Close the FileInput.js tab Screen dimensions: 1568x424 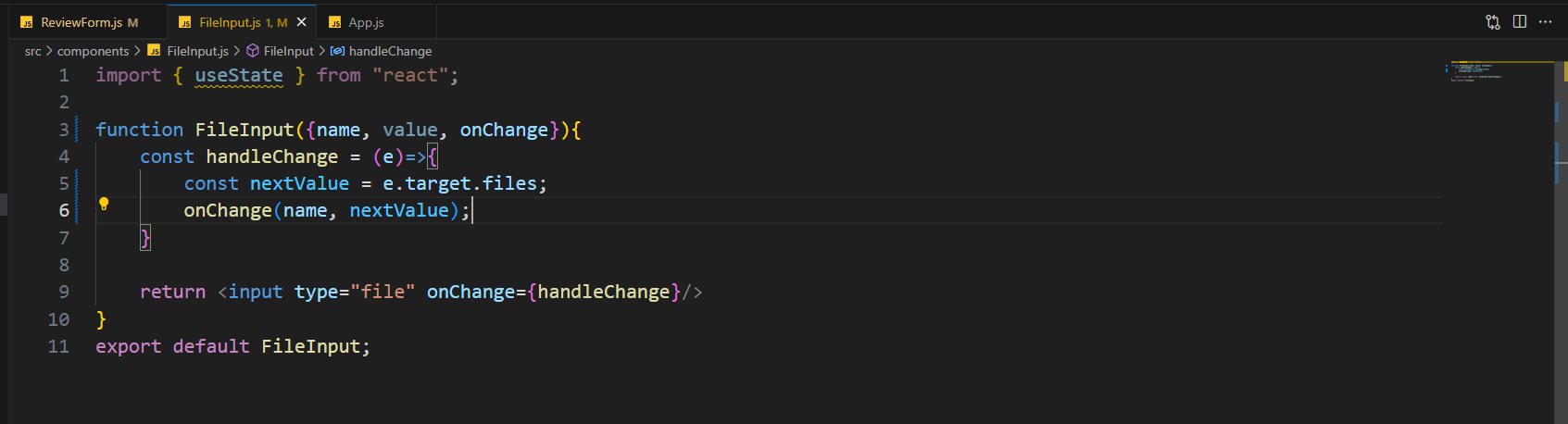click(301, 22)
